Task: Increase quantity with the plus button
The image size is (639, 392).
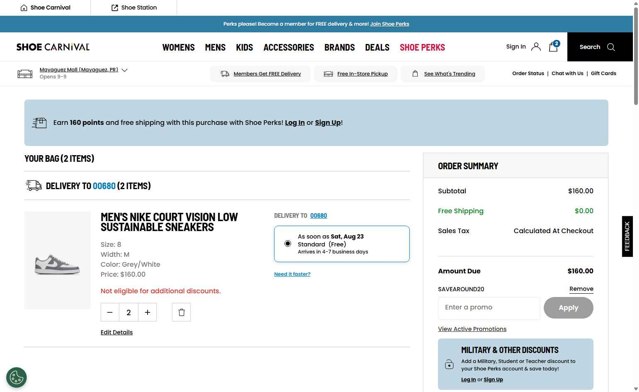Action: point(148,313)
